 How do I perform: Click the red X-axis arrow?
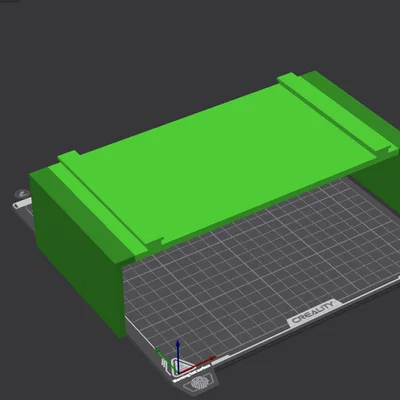coord(198,364)
